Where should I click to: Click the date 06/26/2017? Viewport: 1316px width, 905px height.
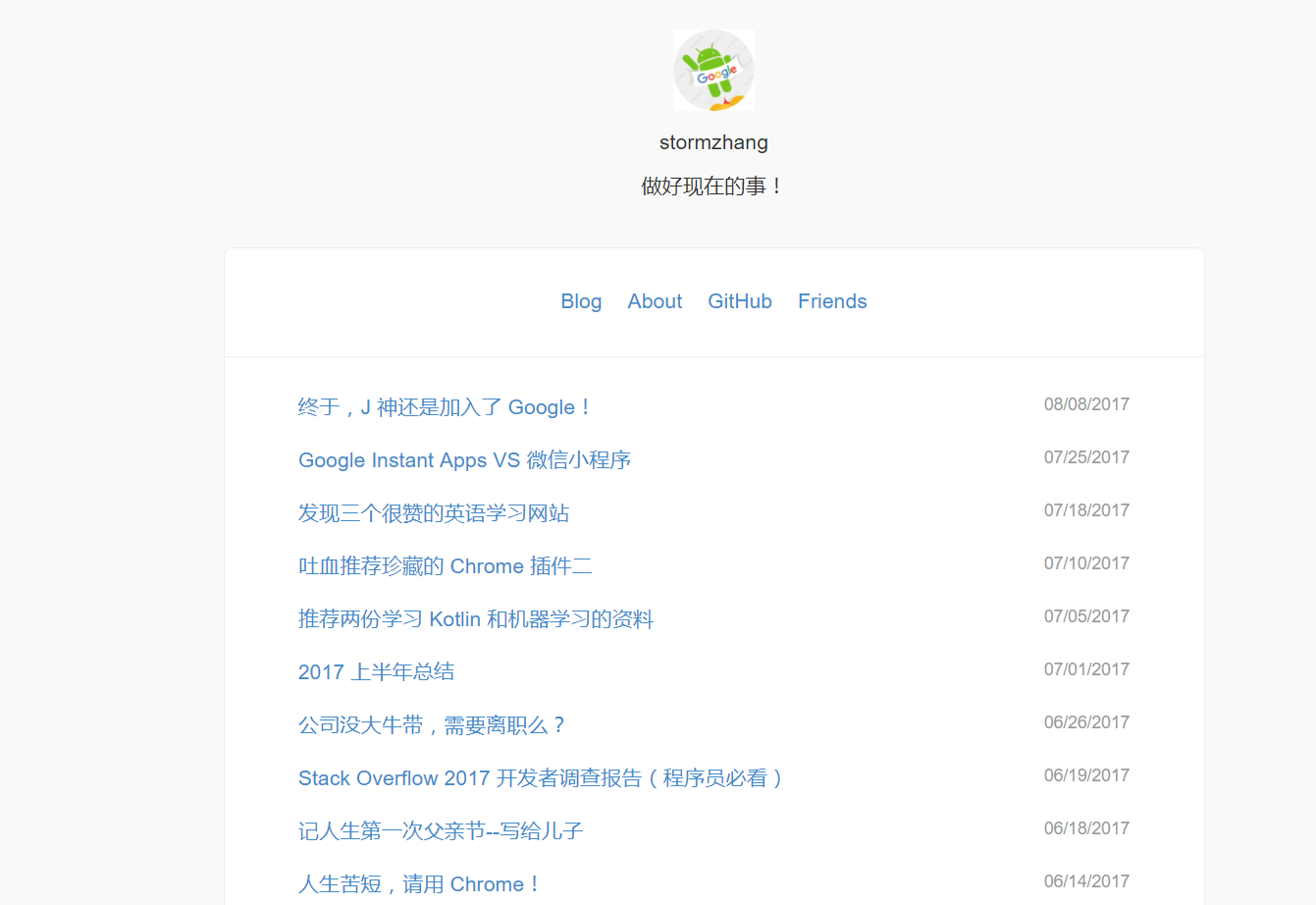tap(1086, 722)
